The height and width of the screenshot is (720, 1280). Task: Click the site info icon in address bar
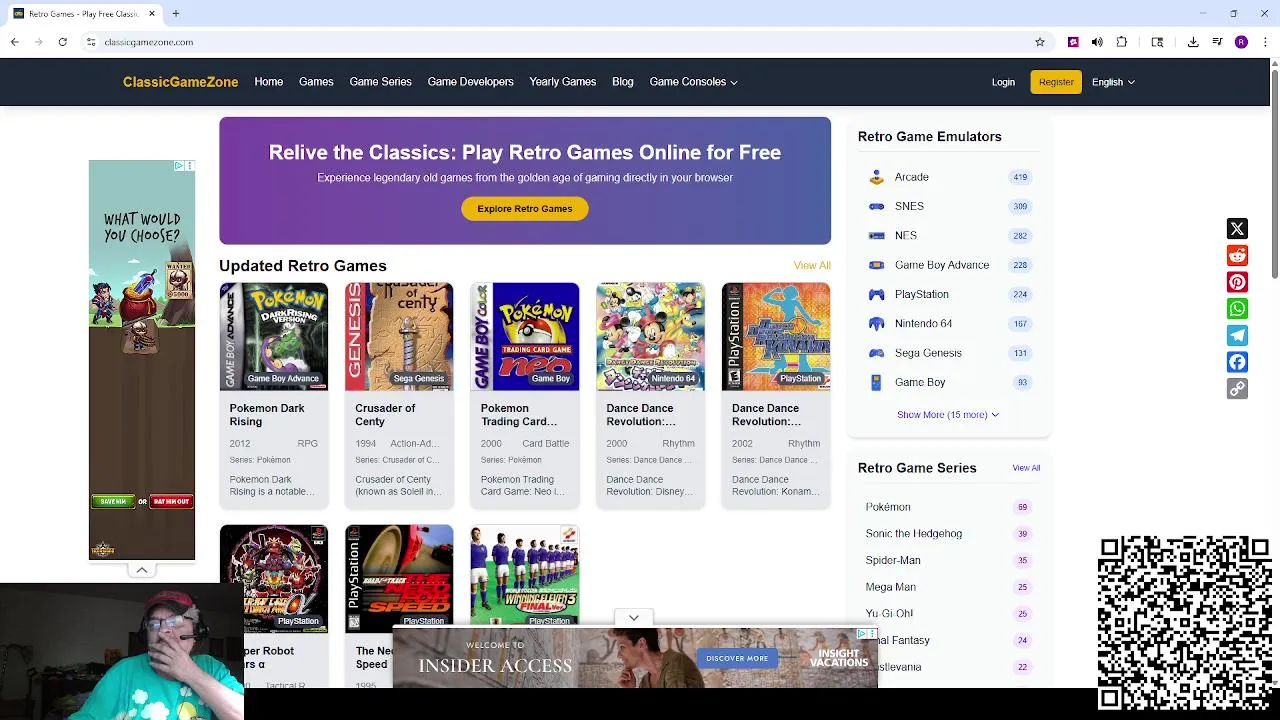[x=91, y=42]
